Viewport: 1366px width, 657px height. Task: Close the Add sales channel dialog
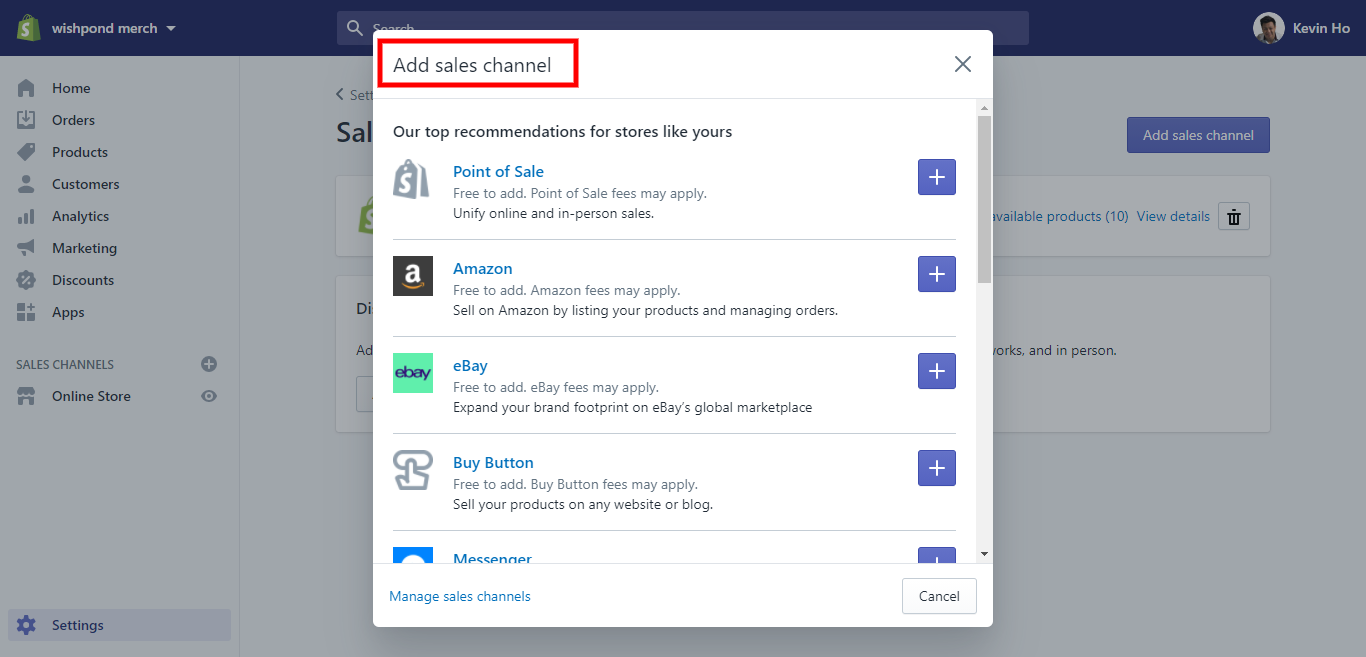[x=963, y=64]
